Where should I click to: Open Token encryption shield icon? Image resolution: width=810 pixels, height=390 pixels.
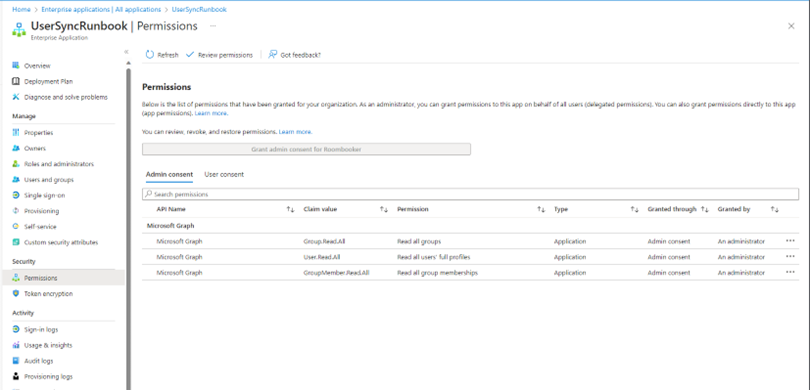tap(15, 293)
